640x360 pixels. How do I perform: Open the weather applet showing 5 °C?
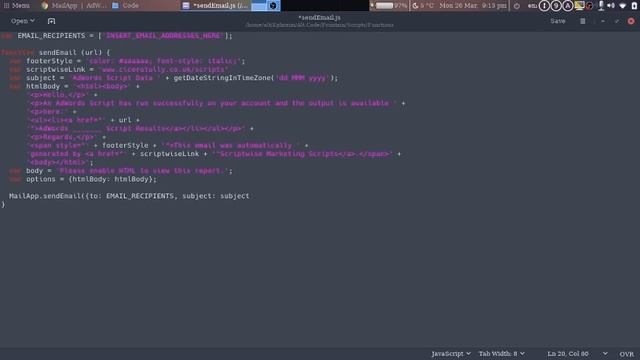pyautogui.click(x=423, y=6)
